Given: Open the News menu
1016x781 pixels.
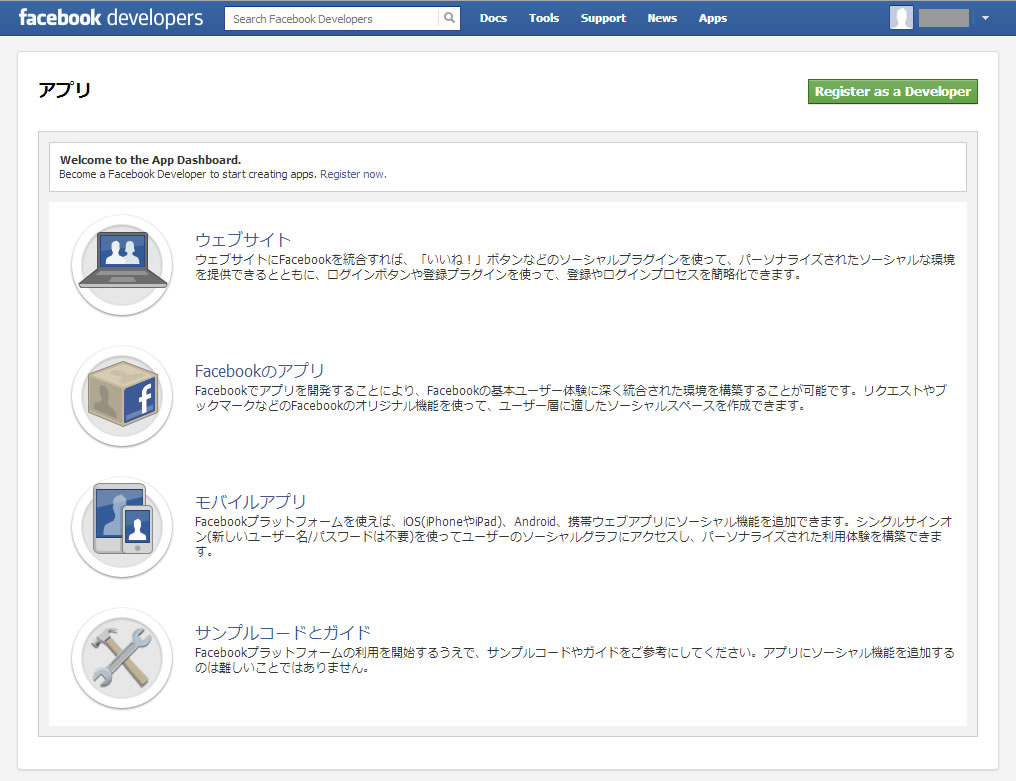Looking at the screenshot, I should pyautogui.click(x=662, y=18).
